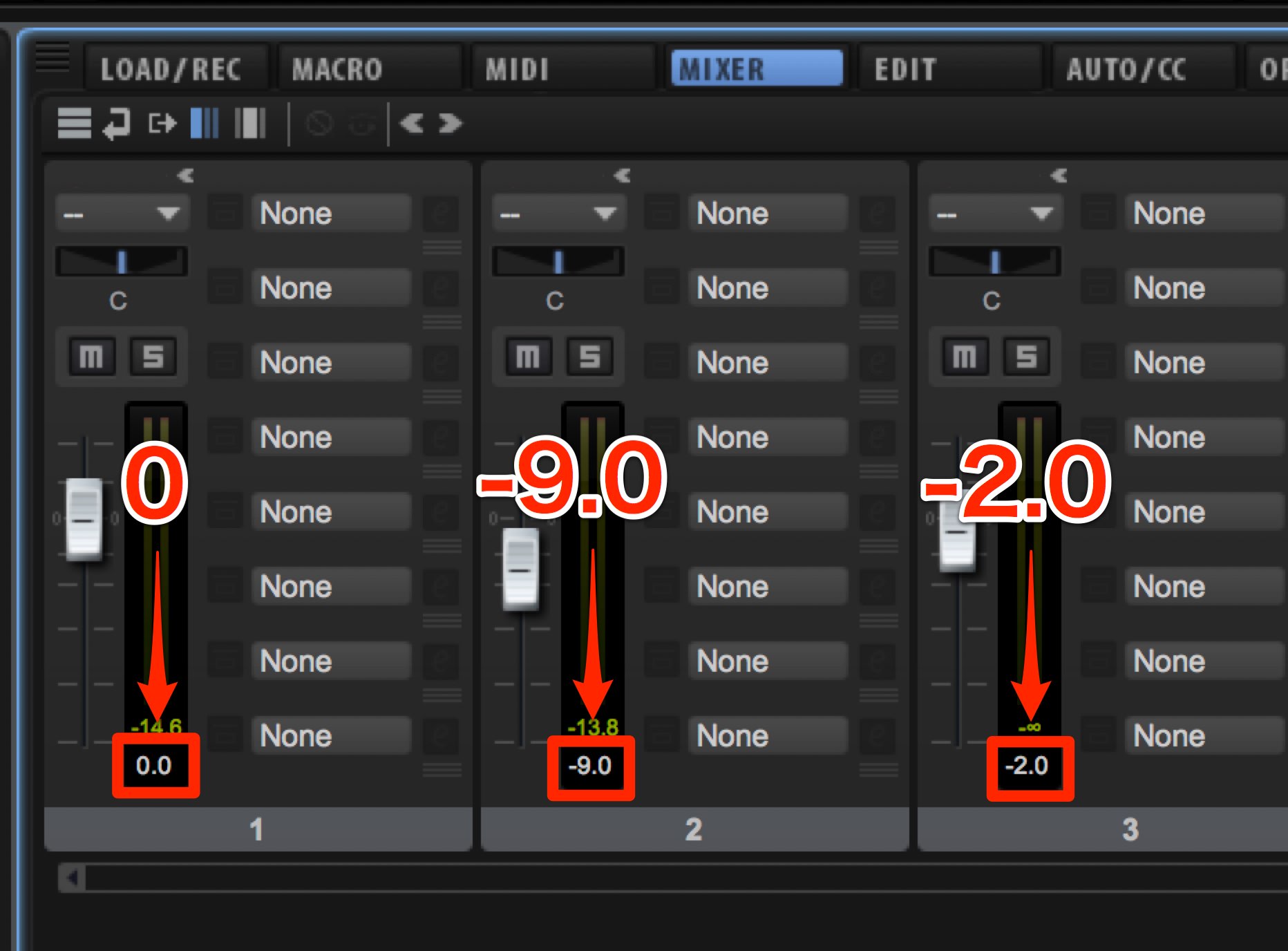The image size is (1288, 951).
Task: Collapse channel 3 inserts with the small arrow
Action: 1059,176
